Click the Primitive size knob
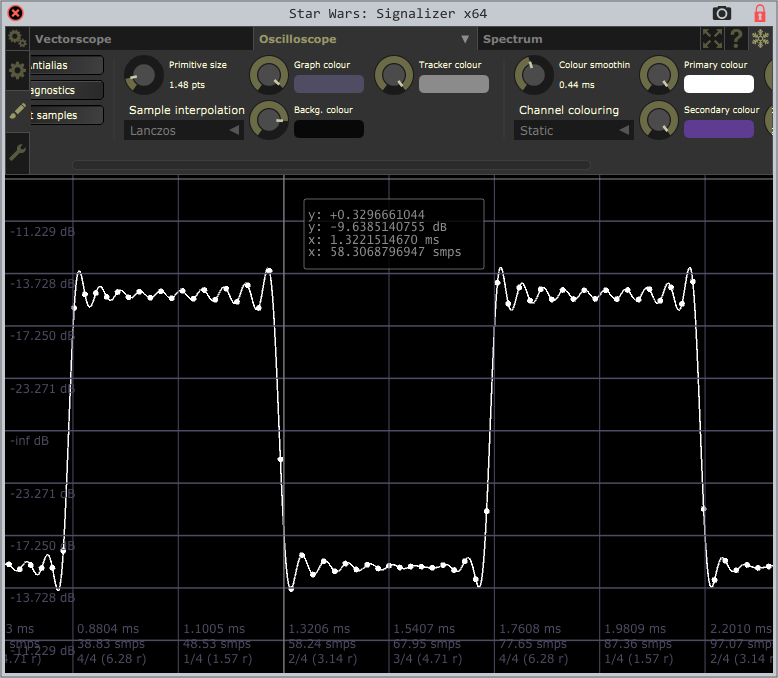 pyautogui.click(x=143, y=75)
